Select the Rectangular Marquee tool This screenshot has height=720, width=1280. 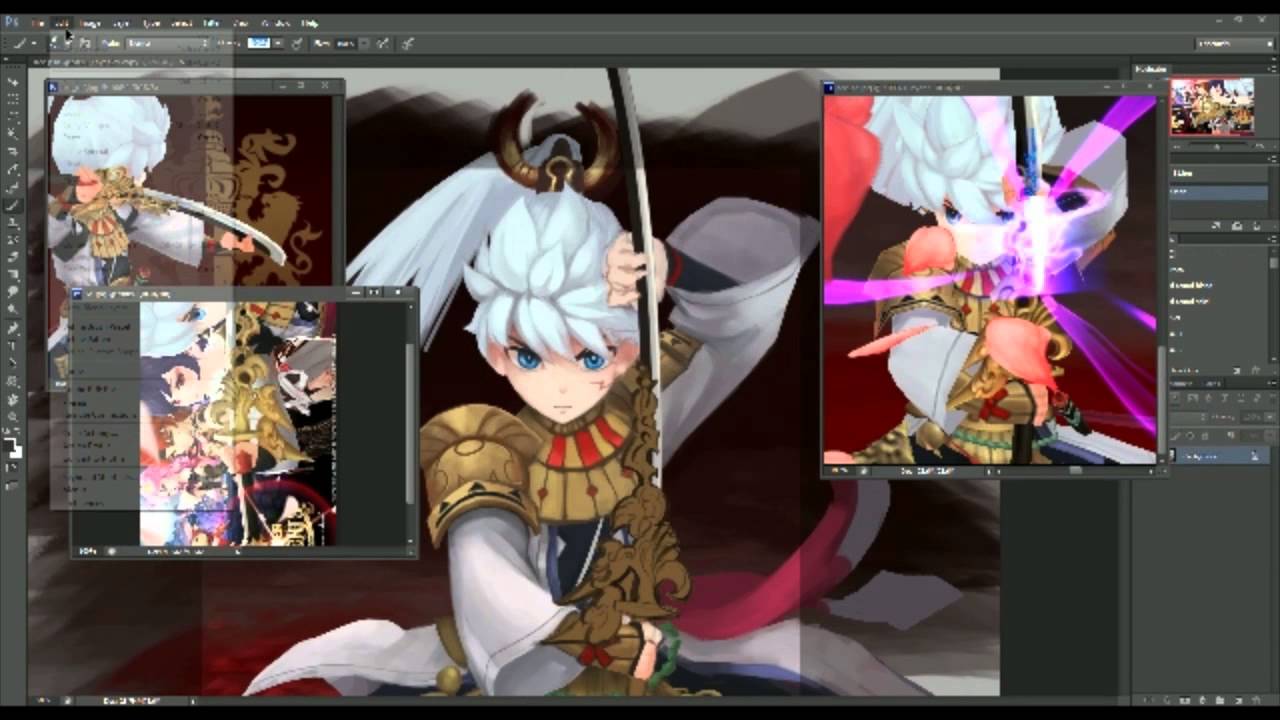(x=13, y=99)
